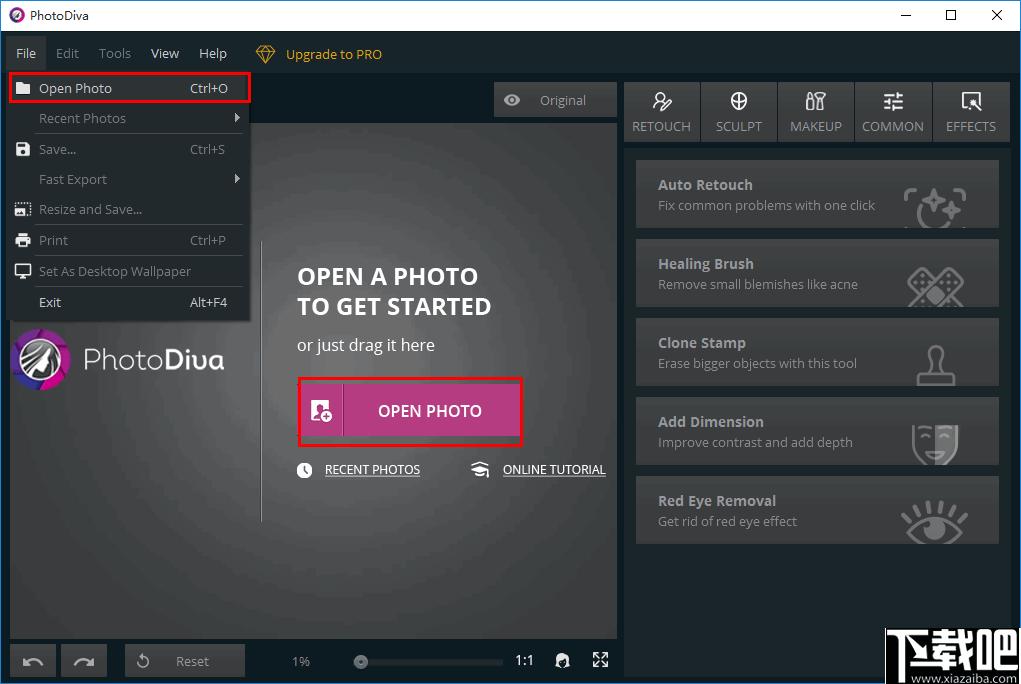Image resolution: width=1021 pixels, height=684 pixels.
Task: Switch to the EFFECTS tab
Action: coord(971,112)
